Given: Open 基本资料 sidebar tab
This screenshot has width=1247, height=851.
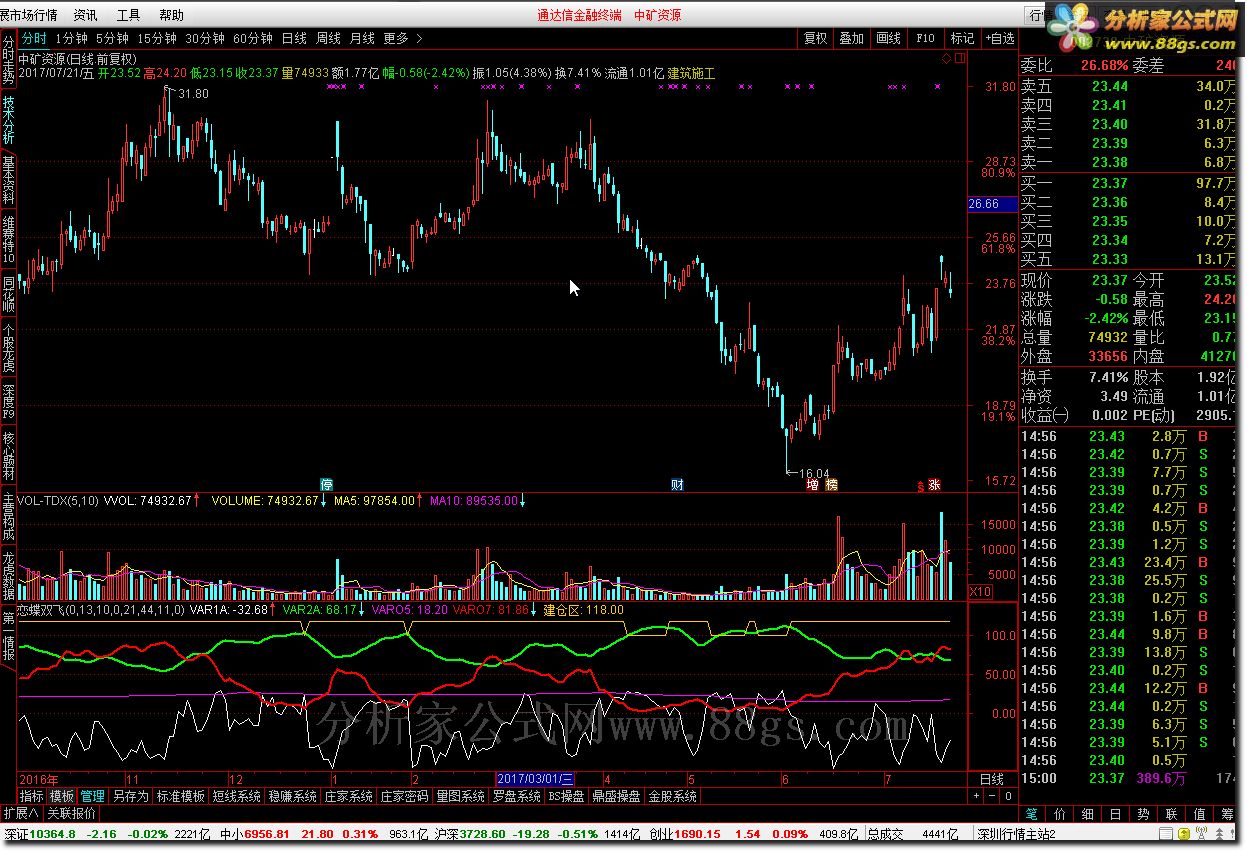Looking at the screenshot, I should point(8,180).
